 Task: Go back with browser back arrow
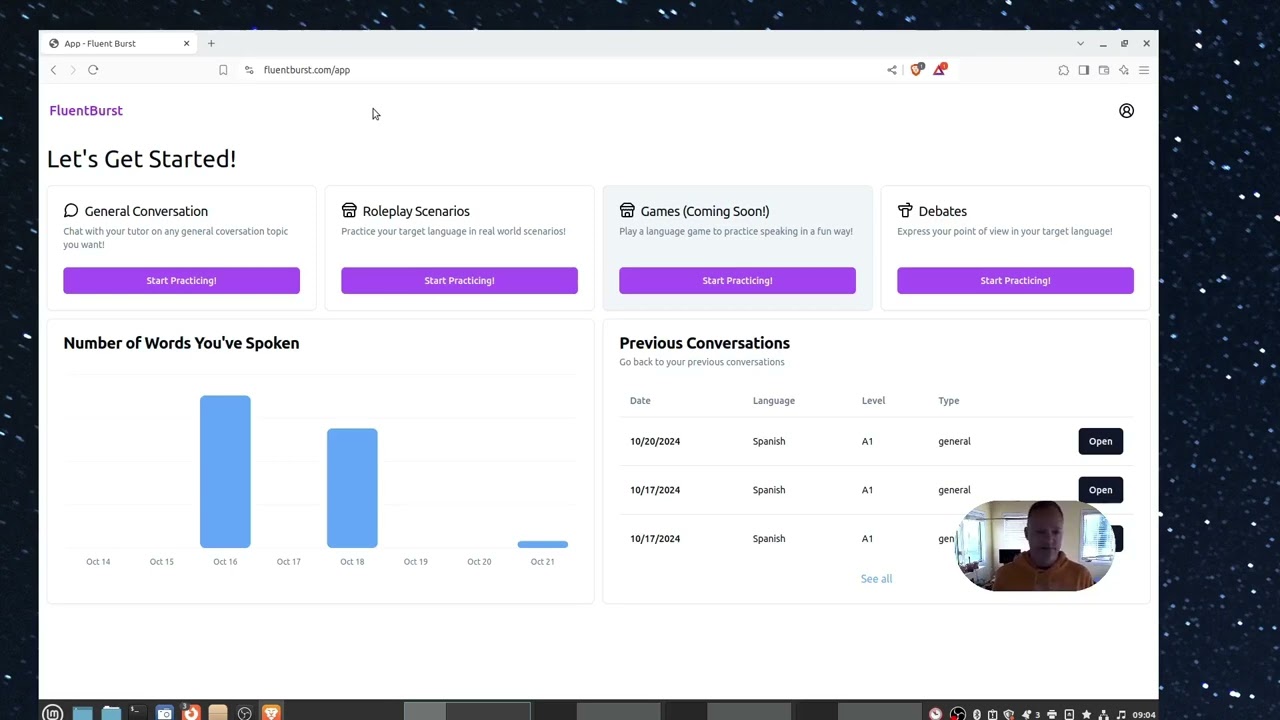(x=54, y=70)
